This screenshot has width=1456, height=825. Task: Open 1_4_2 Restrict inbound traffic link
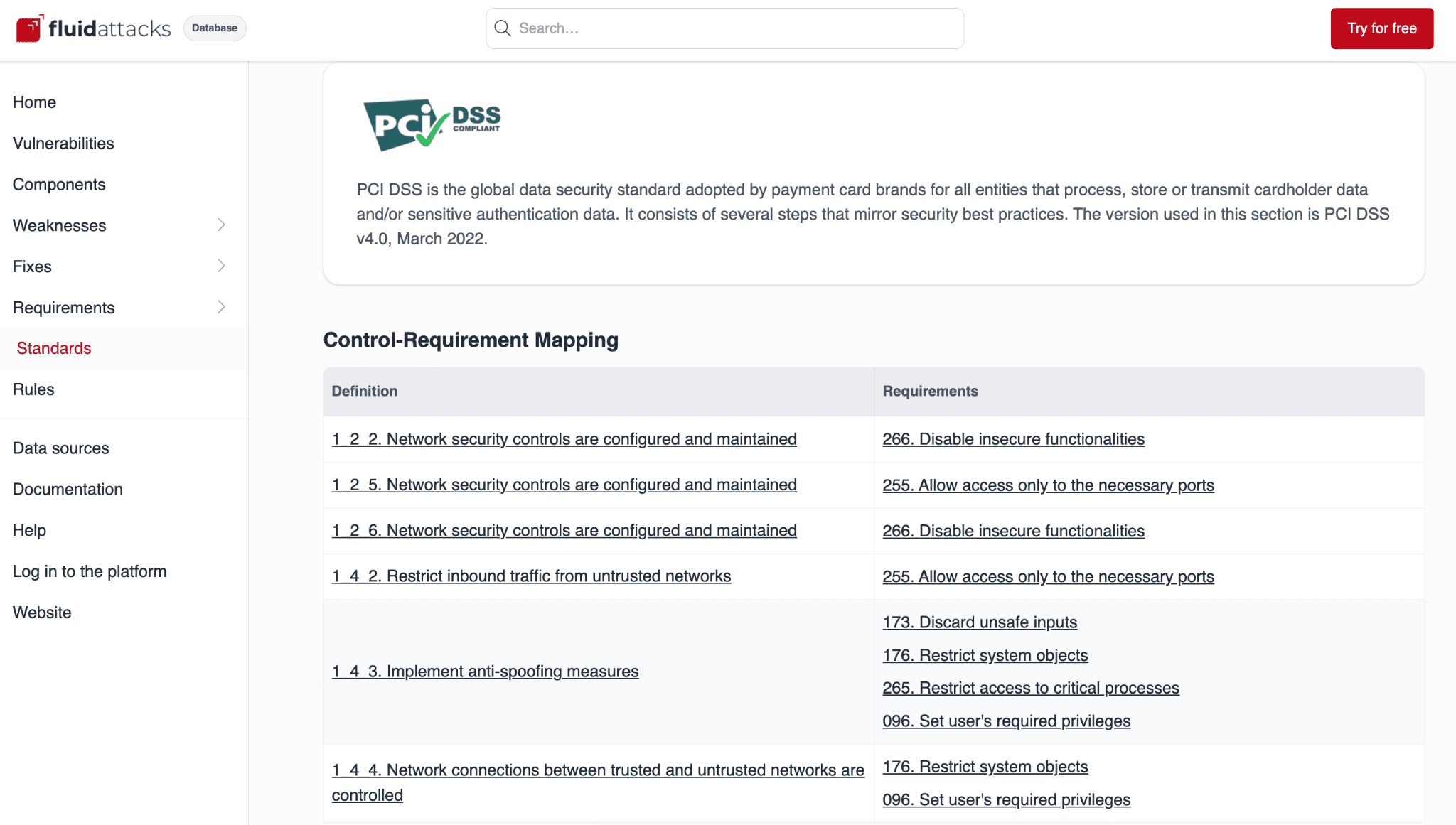(x=531, y=576)
